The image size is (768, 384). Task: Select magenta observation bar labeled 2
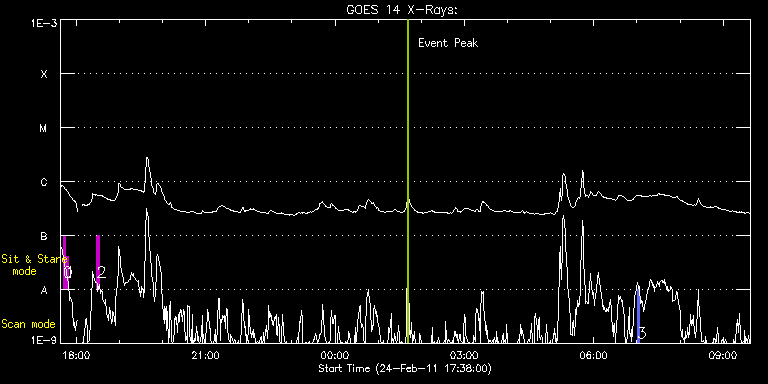coord(98,262)
